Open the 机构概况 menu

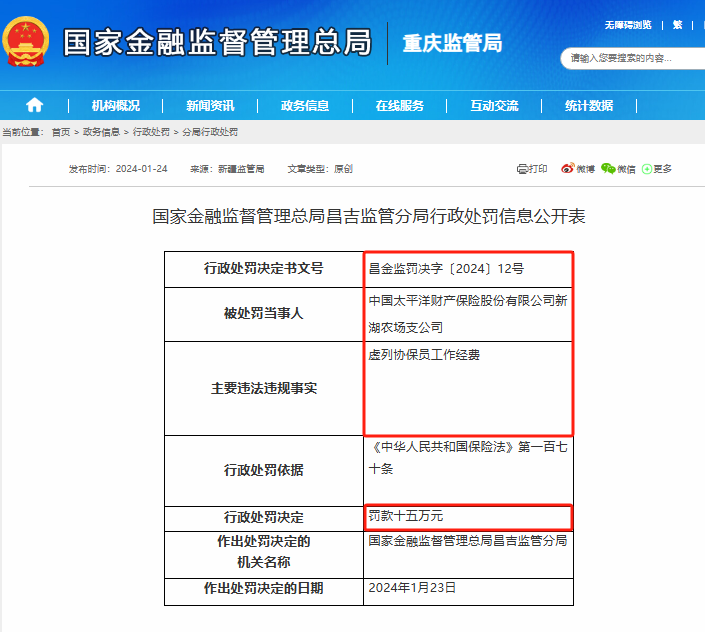115,106
